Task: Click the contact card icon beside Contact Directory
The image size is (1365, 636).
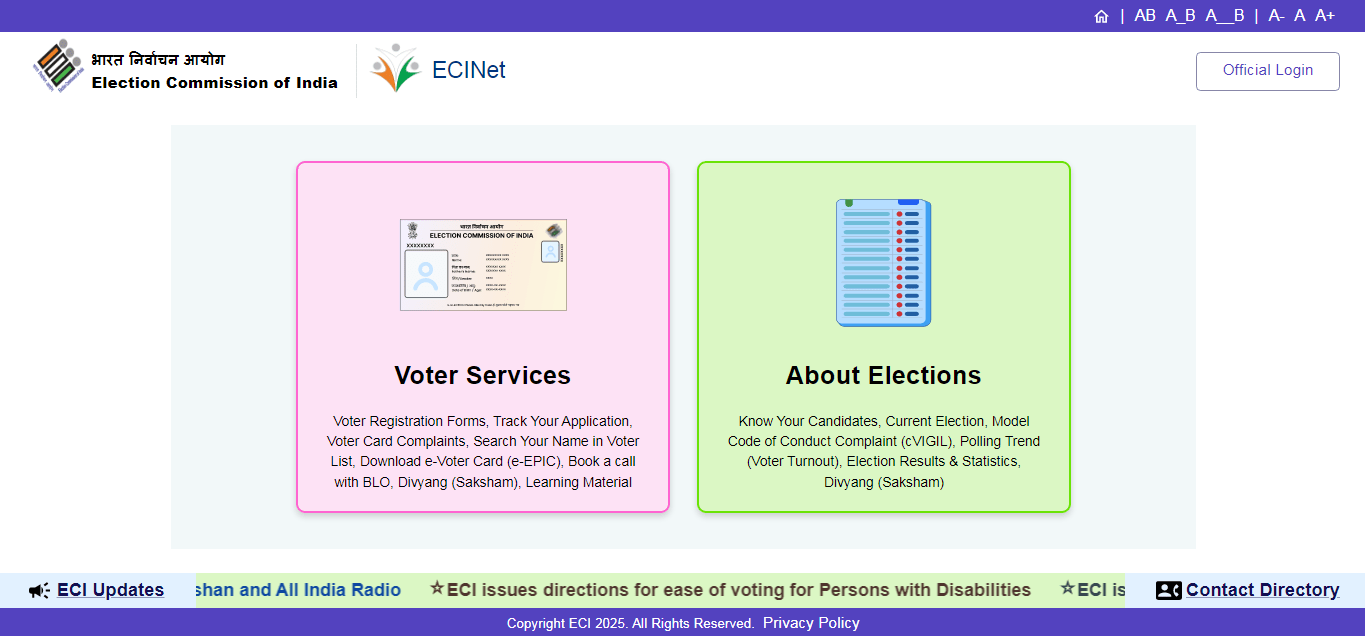Action: click(1168, 591)
